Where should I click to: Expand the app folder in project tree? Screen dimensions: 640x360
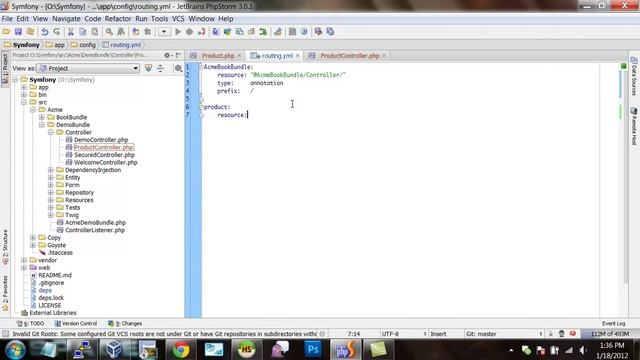tap(24, 87)
